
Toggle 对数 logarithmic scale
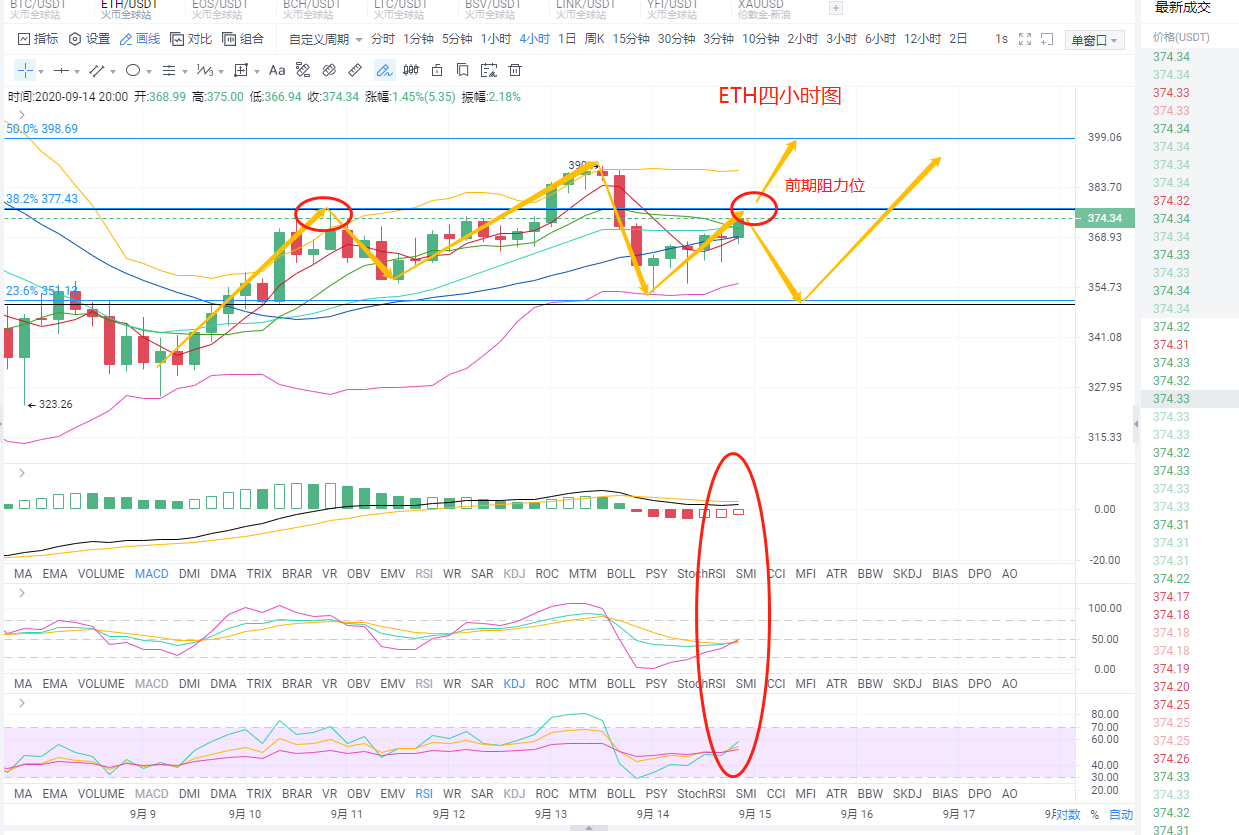click(1068, 814)
